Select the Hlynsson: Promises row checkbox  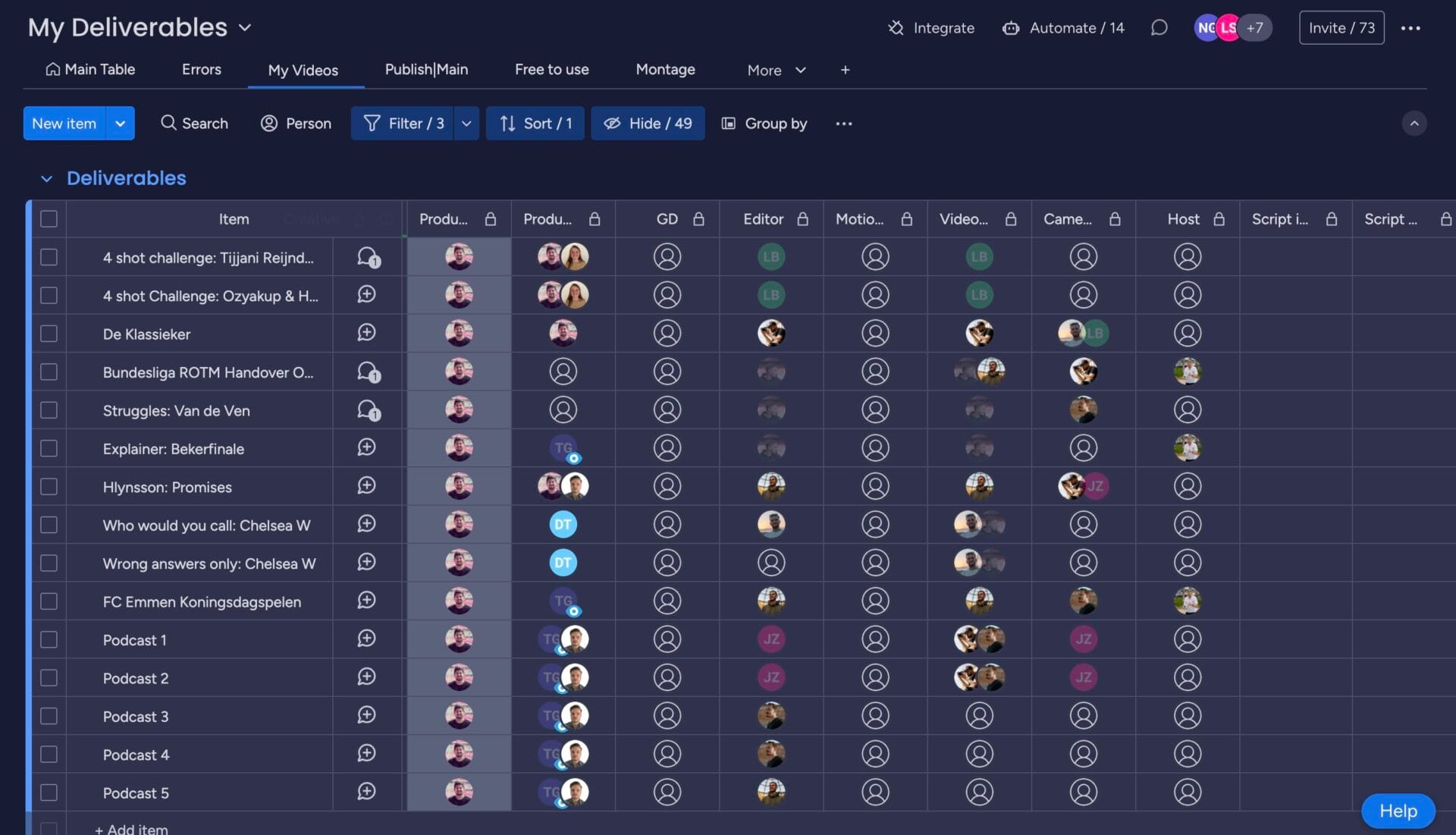[49, 486]
